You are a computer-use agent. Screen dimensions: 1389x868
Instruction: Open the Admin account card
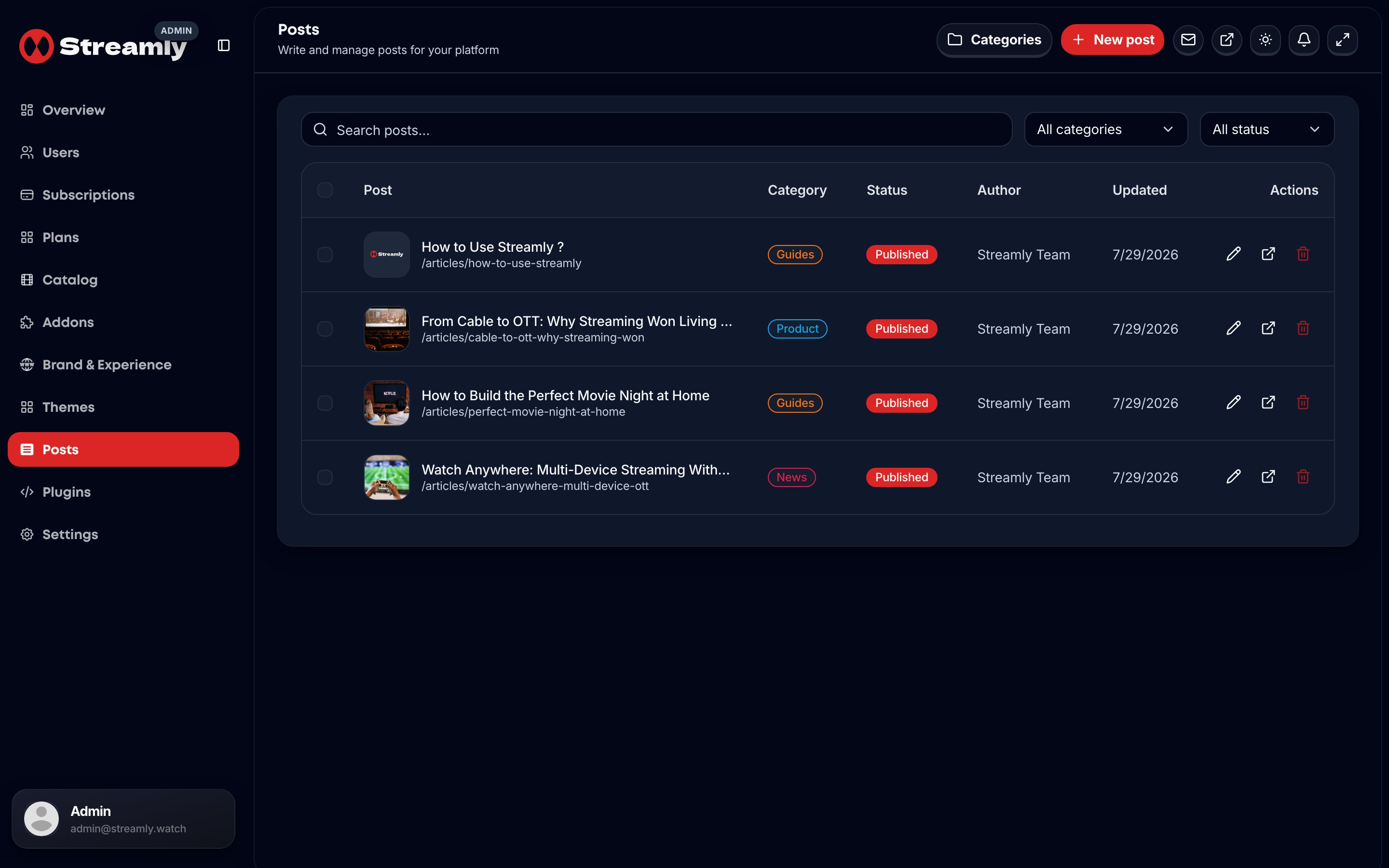point(123,819)
